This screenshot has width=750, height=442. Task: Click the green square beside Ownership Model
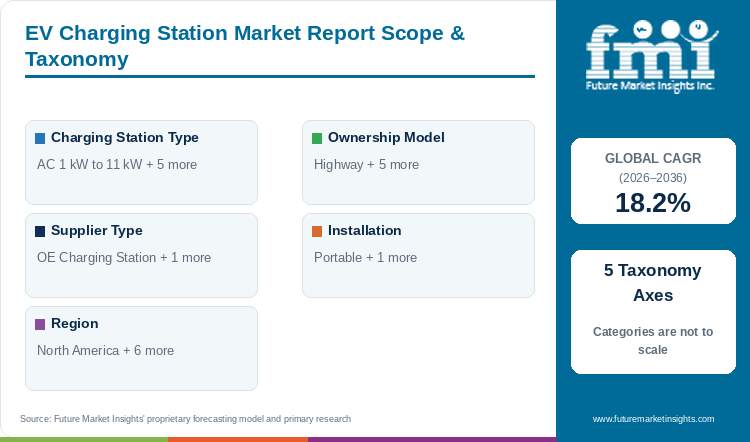pos(317,138)
